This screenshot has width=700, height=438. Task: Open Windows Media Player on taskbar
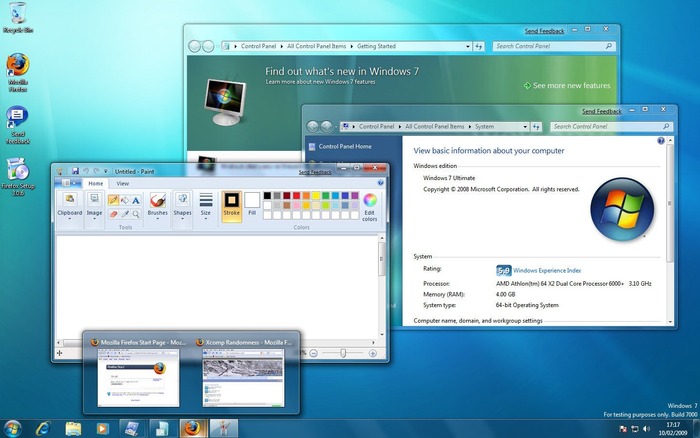102,429
